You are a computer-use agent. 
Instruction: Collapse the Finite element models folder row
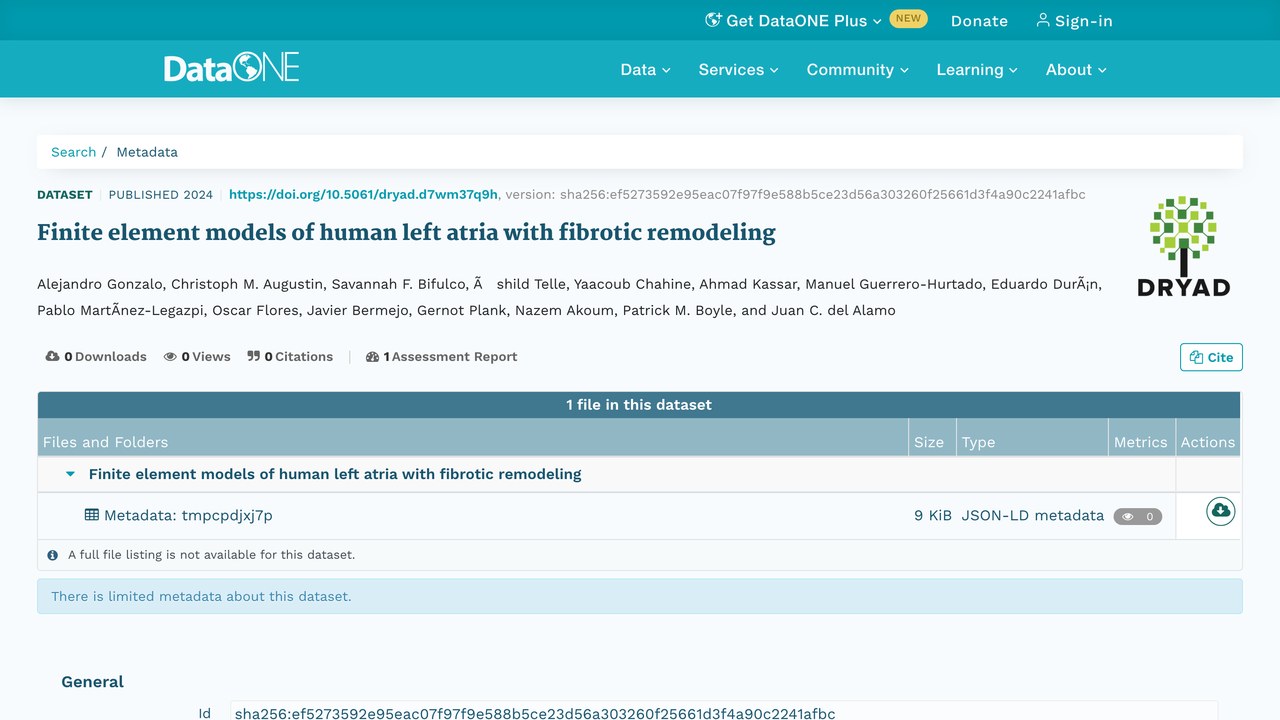(x=70, y=474)
